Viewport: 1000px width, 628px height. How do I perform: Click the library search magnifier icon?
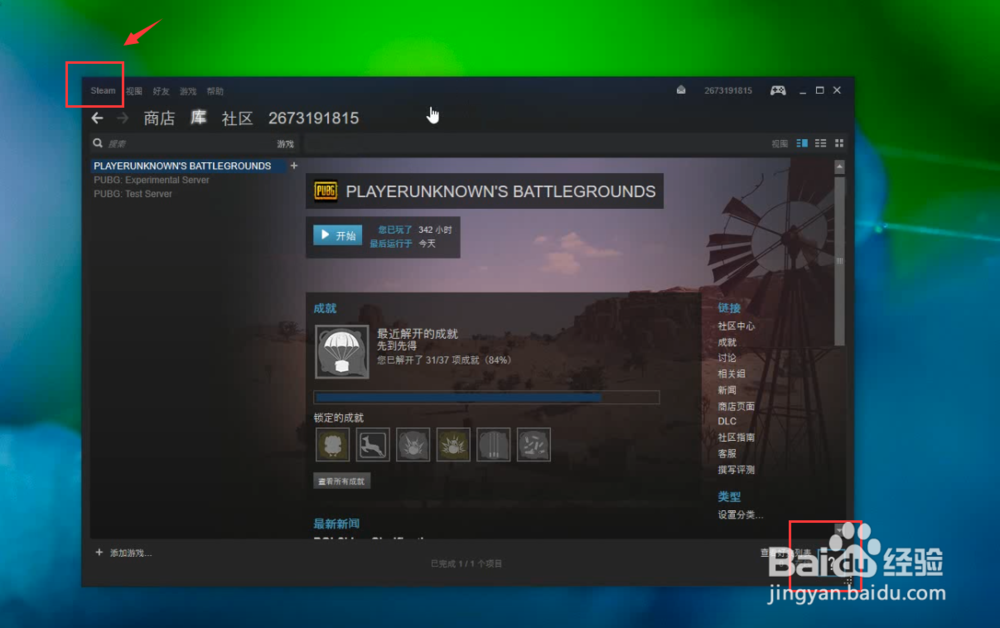pos(98,143)
